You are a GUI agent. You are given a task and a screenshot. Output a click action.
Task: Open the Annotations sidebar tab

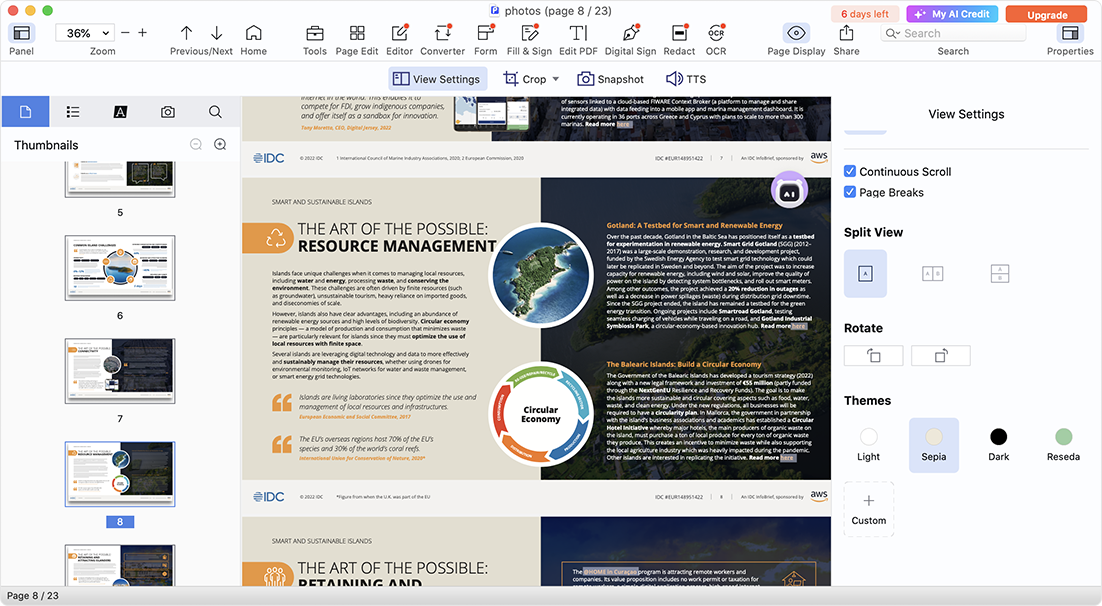pyautogui.click(x=120, y=112)
